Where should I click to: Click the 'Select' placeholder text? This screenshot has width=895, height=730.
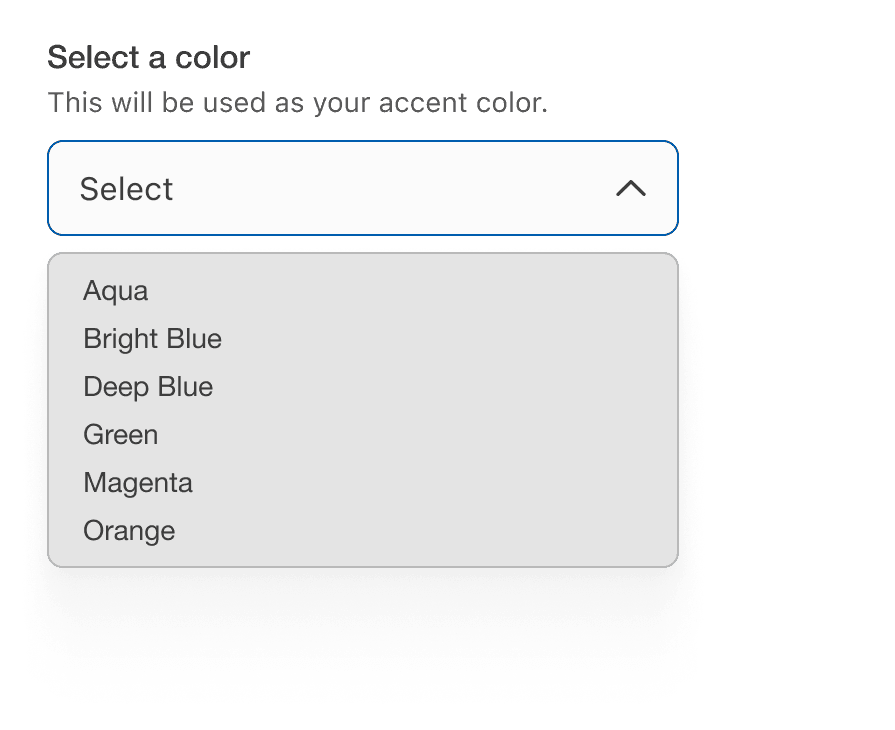[127, 188]
